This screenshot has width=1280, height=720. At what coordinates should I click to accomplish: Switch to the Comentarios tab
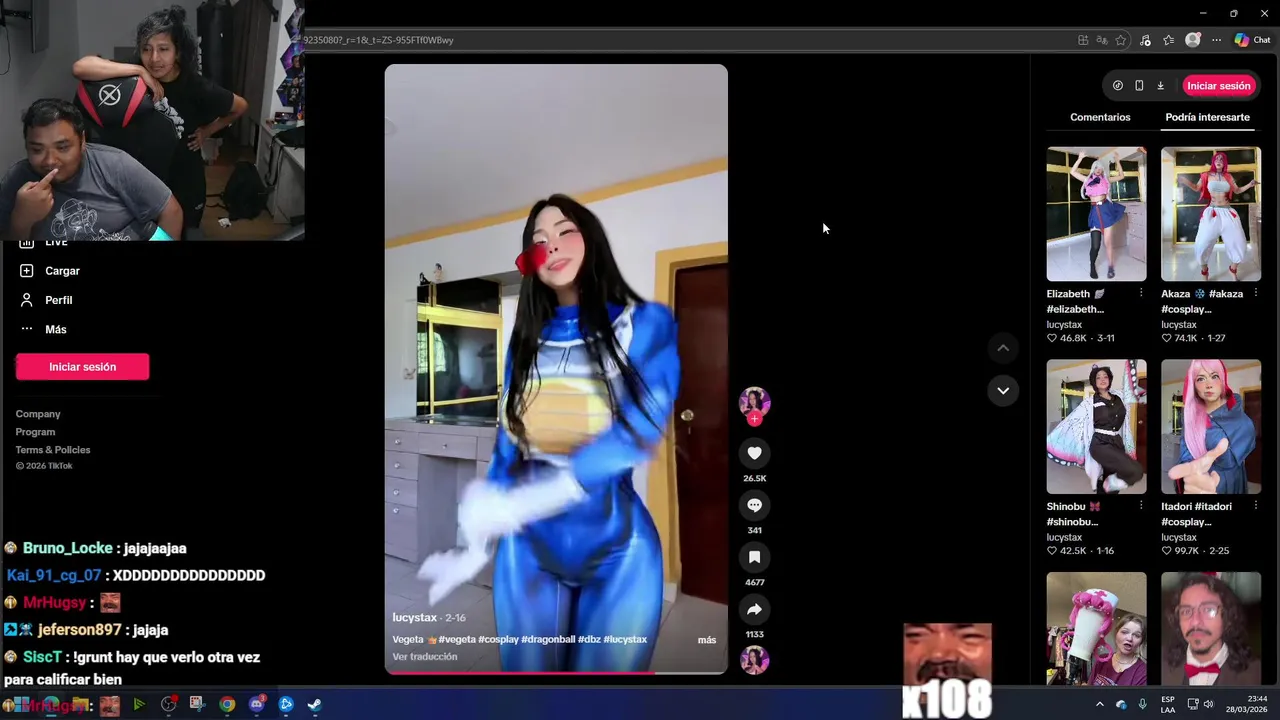point(1100,117)
